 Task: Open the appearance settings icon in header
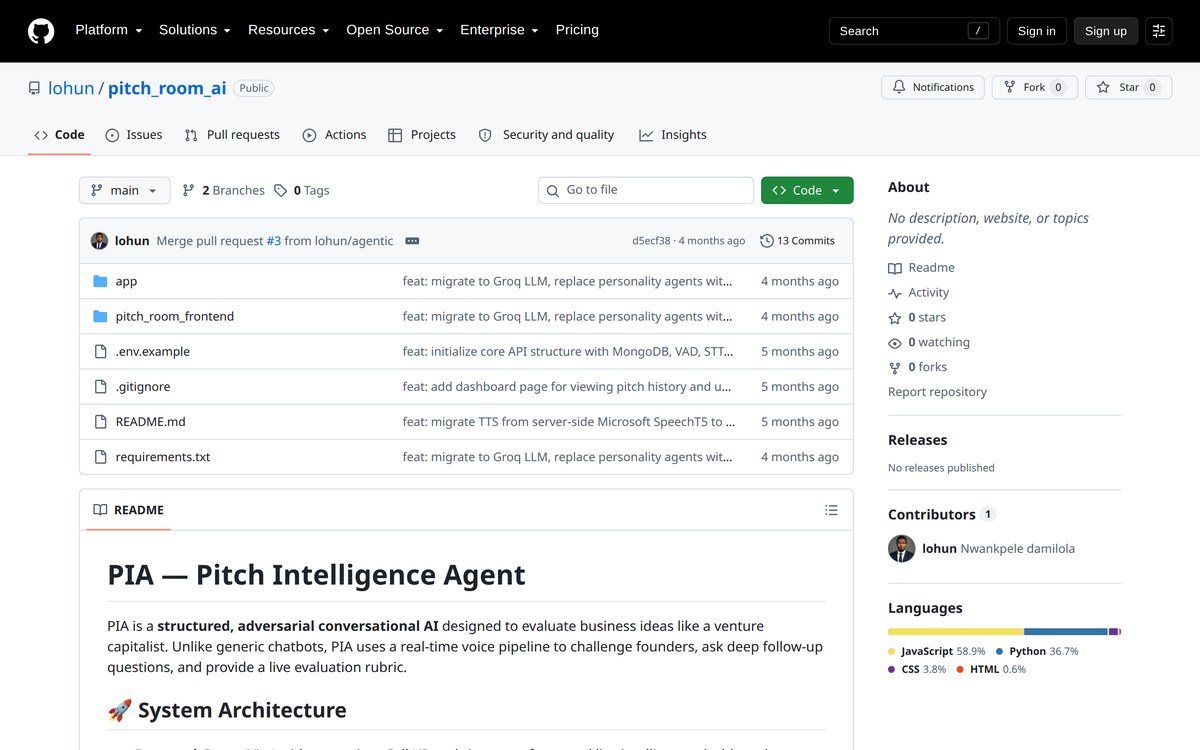1159,31
